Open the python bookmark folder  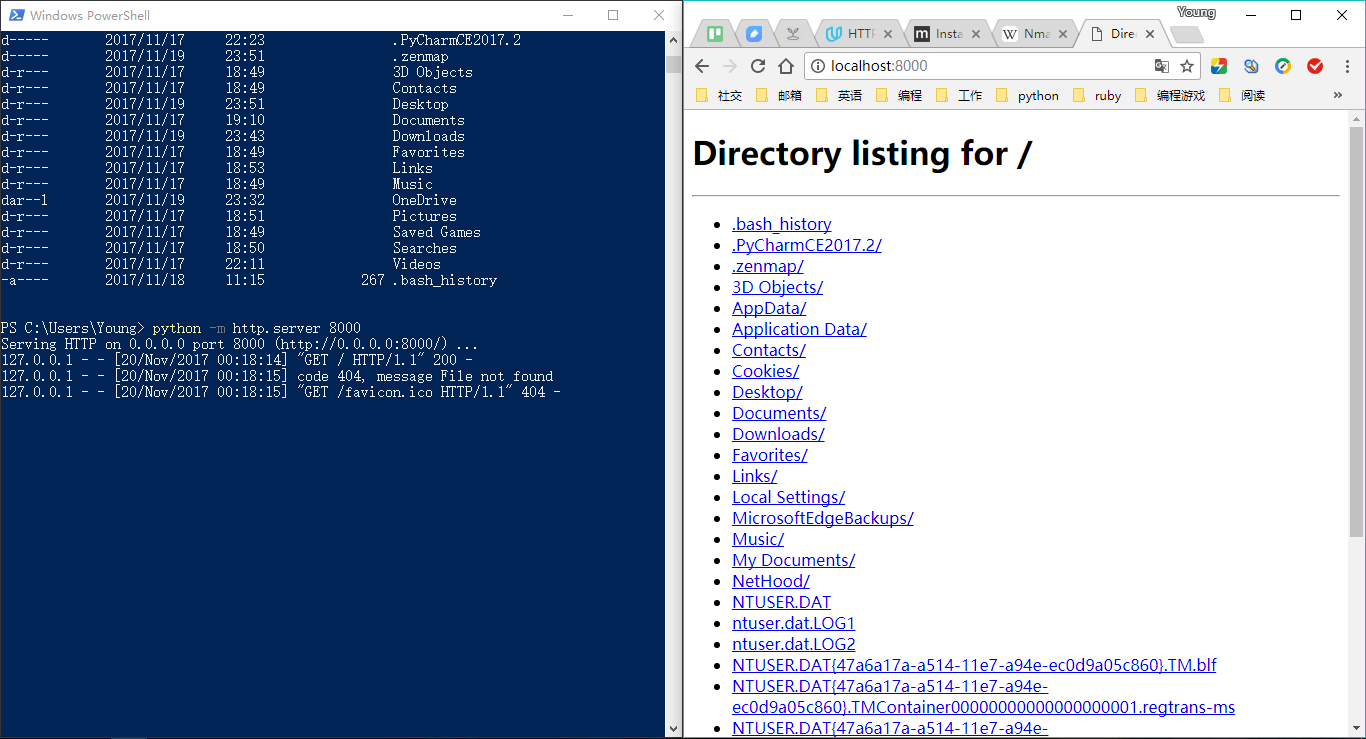(1028, 95)
